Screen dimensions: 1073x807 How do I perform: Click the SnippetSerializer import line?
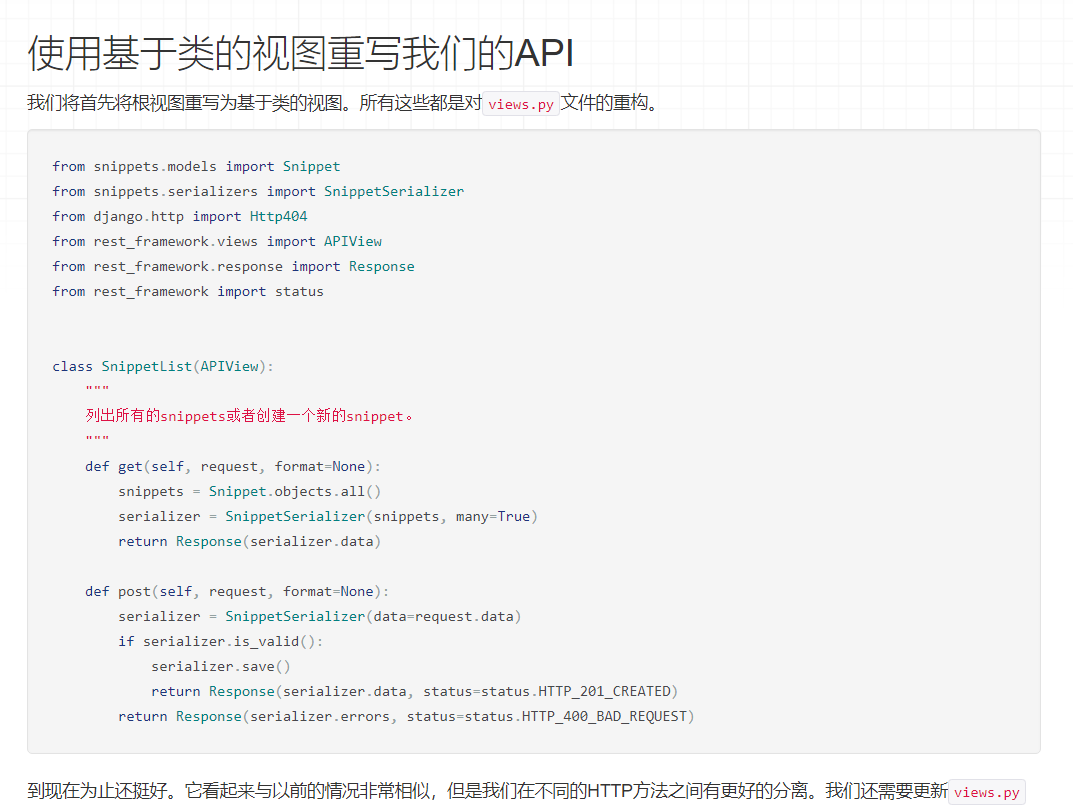(258, 191)
